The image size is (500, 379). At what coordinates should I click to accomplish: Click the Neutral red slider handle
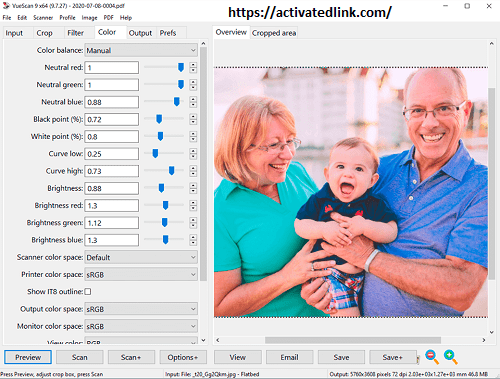pos(181,67)
